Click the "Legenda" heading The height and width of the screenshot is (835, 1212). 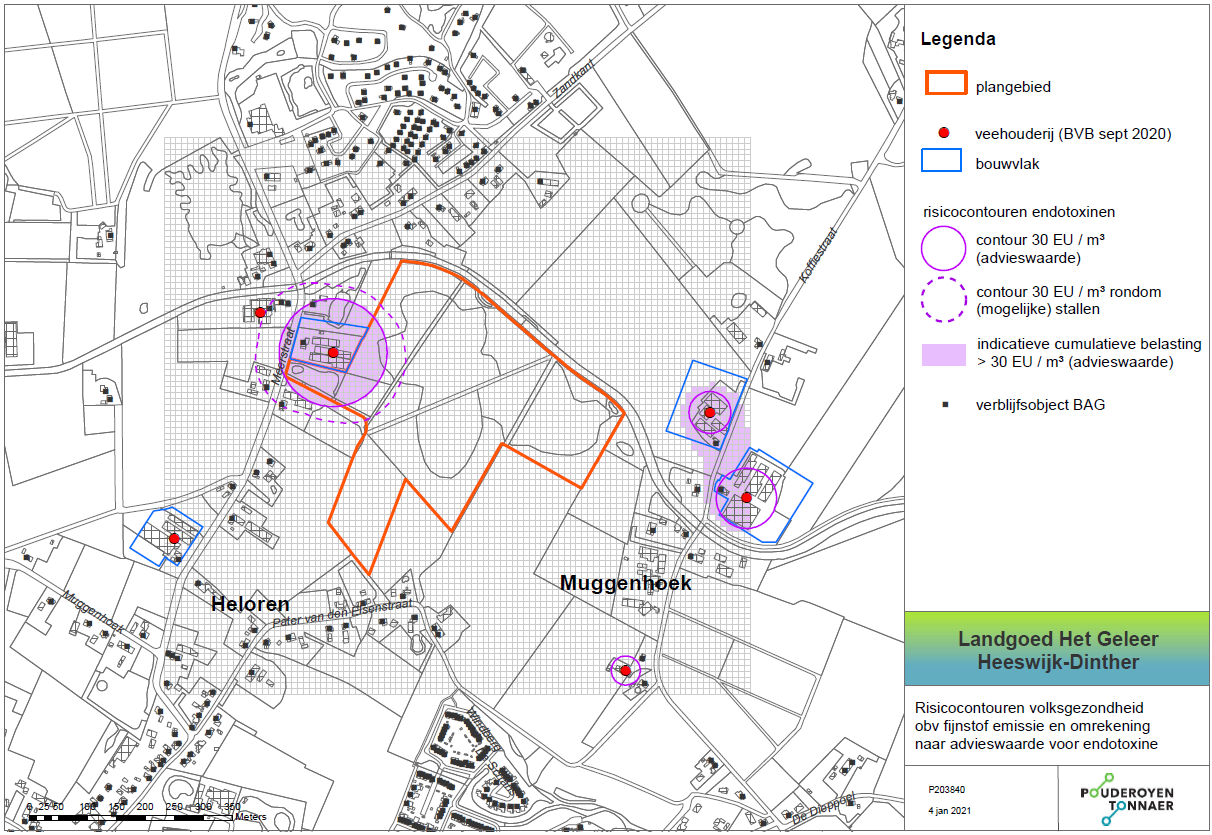pyautogui.click(x=957, y=40)
